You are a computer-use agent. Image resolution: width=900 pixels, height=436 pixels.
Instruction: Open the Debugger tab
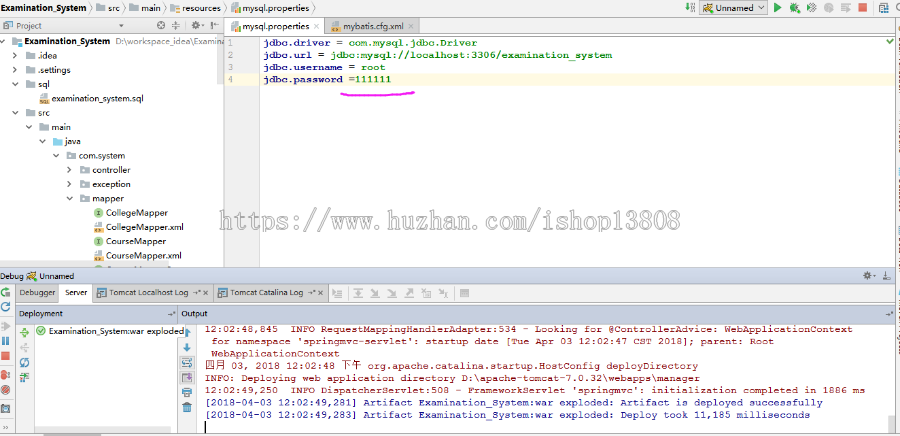coord(37,293)
